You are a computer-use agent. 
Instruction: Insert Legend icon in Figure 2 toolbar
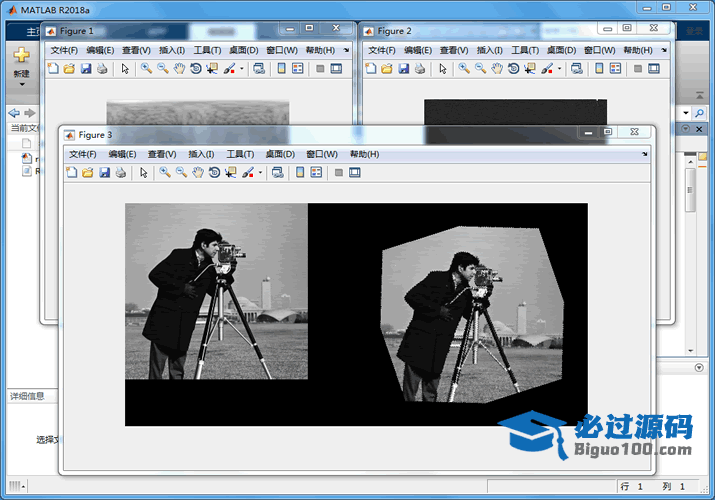(x=615, y=68)
